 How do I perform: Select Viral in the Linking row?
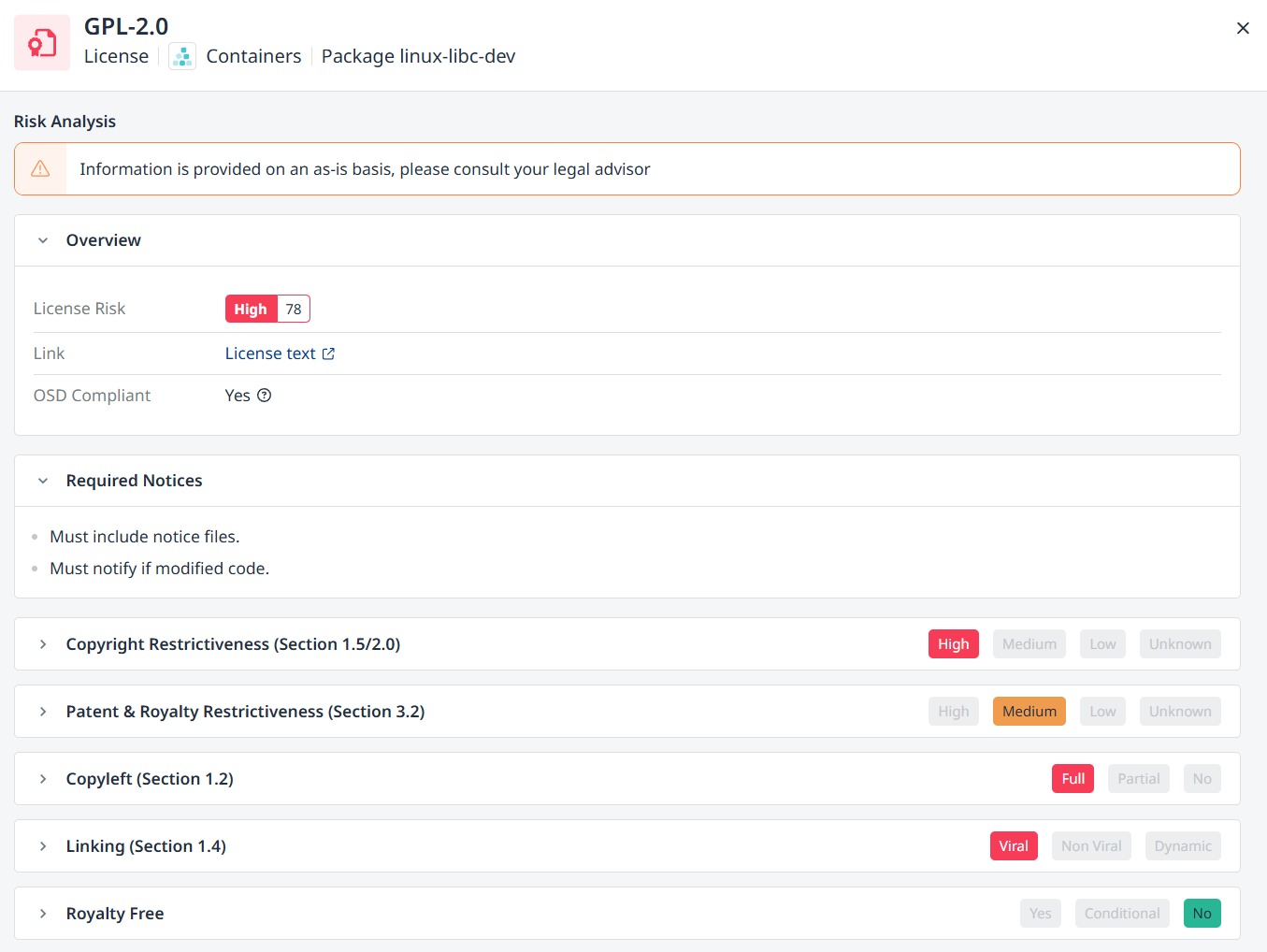coord(1013,846)
